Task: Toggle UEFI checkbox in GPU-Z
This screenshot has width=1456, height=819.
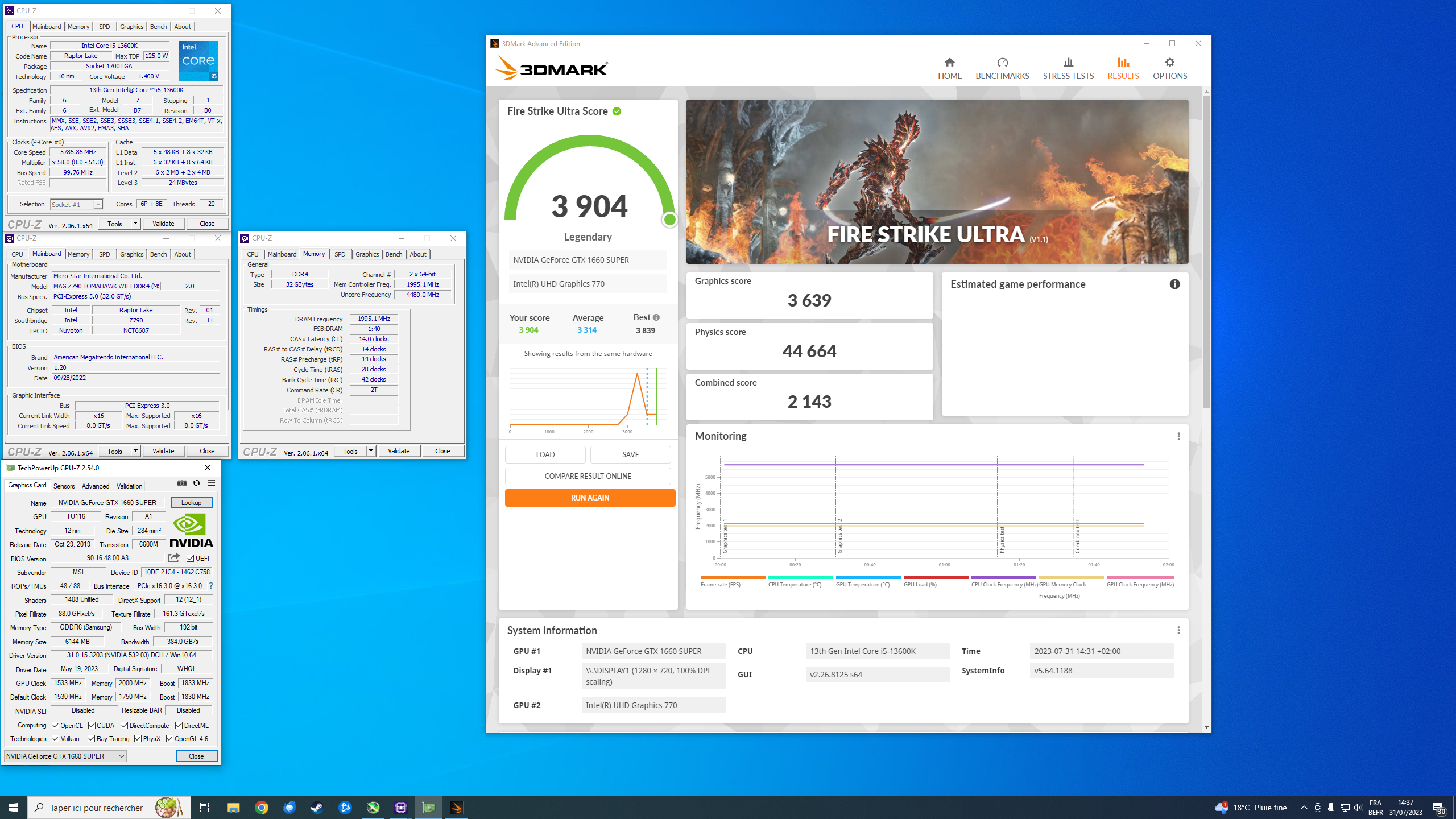Action: coord(191,559)
